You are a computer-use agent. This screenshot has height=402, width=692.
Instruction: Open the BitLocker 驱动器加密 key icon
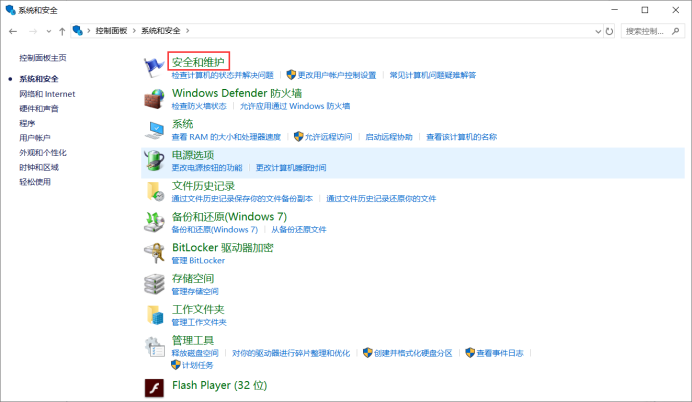pos(155,253)
